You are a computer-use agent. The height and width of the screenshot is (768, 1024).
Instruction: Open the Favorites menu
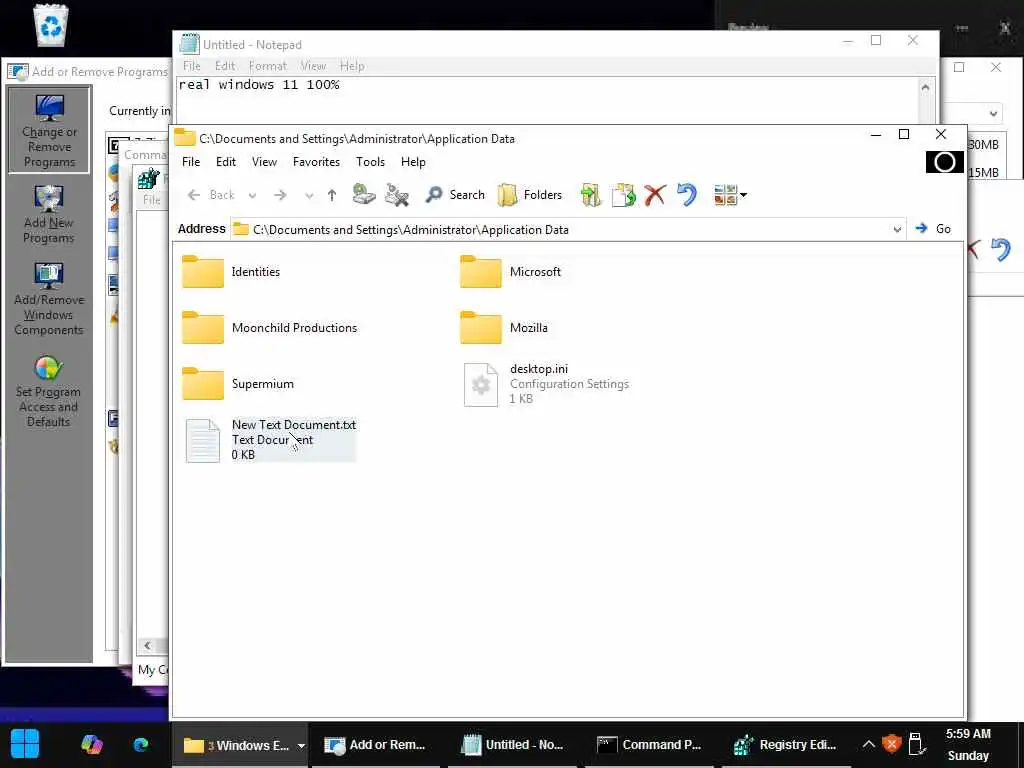coord(316,162)
